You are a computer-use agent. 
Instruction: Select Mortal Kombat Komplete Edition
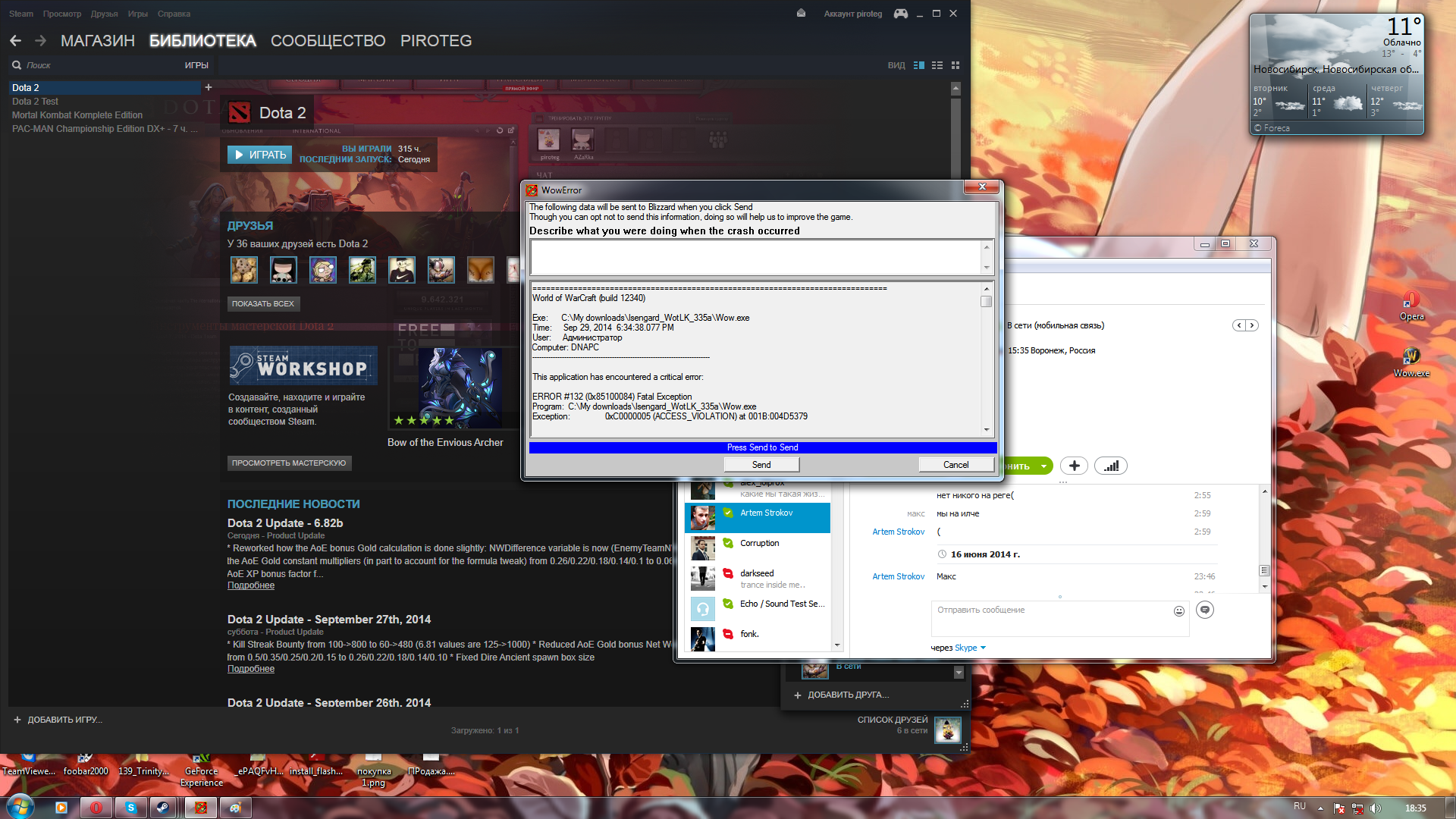click(x=77, y=115)
